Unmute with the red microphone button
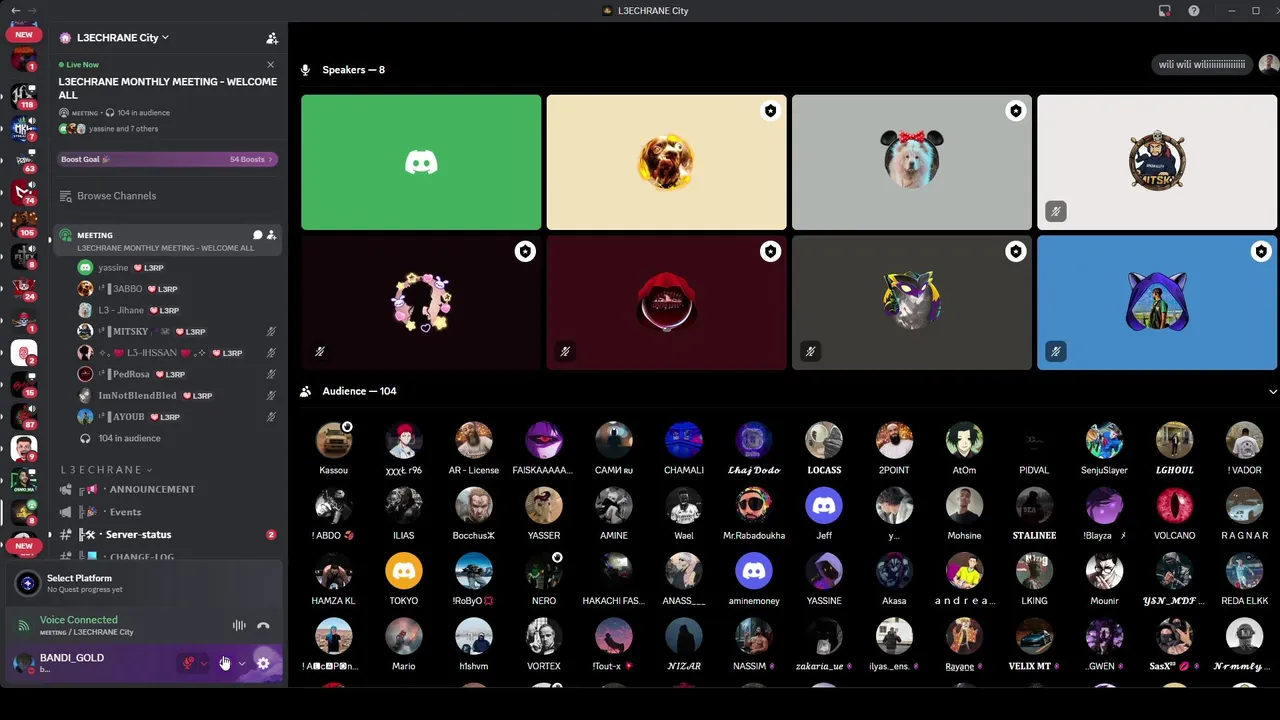This screenshot has width=1280, height=720. [x=188, y=663]
